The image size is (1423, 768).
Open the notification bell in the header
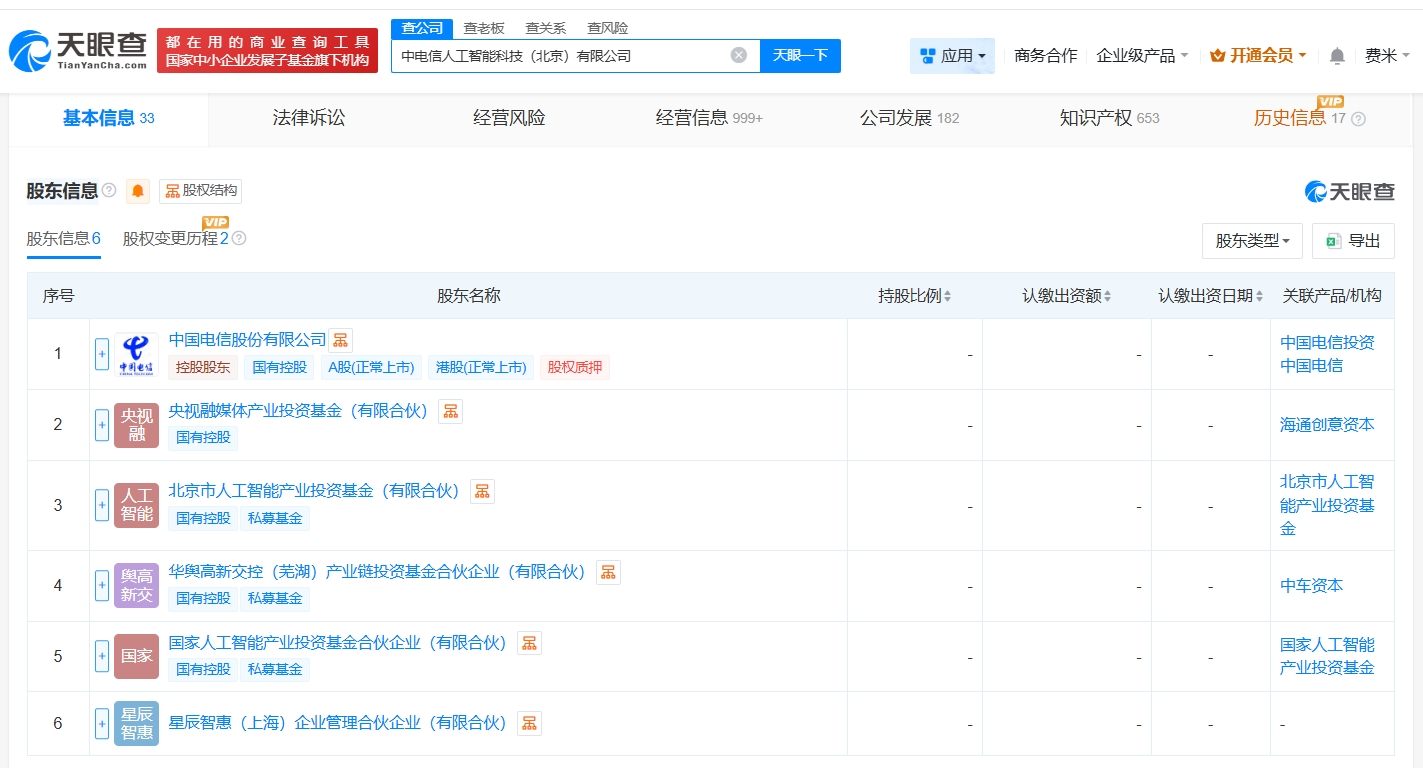pyautogui.click(x=1337, y=57)
